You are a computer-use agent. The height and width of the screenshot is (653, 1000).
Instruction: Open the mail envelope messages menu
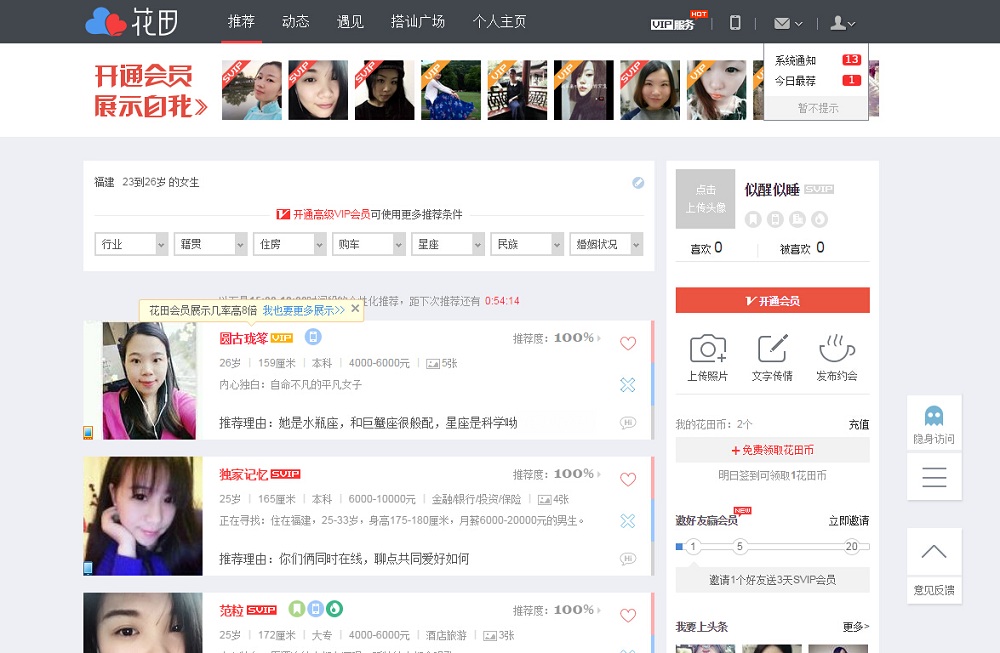point(788,24)
